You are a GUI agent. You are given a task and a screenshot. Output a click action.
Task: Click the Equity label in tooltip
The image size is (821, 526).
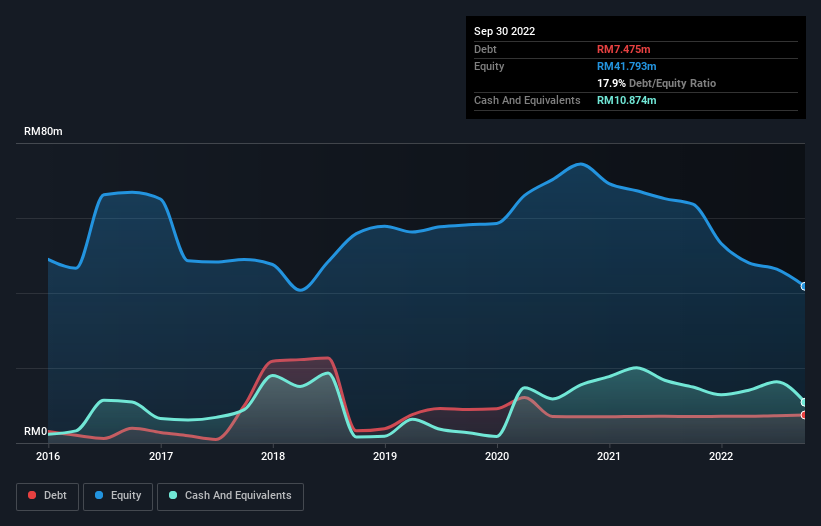[x=489, y=66]
